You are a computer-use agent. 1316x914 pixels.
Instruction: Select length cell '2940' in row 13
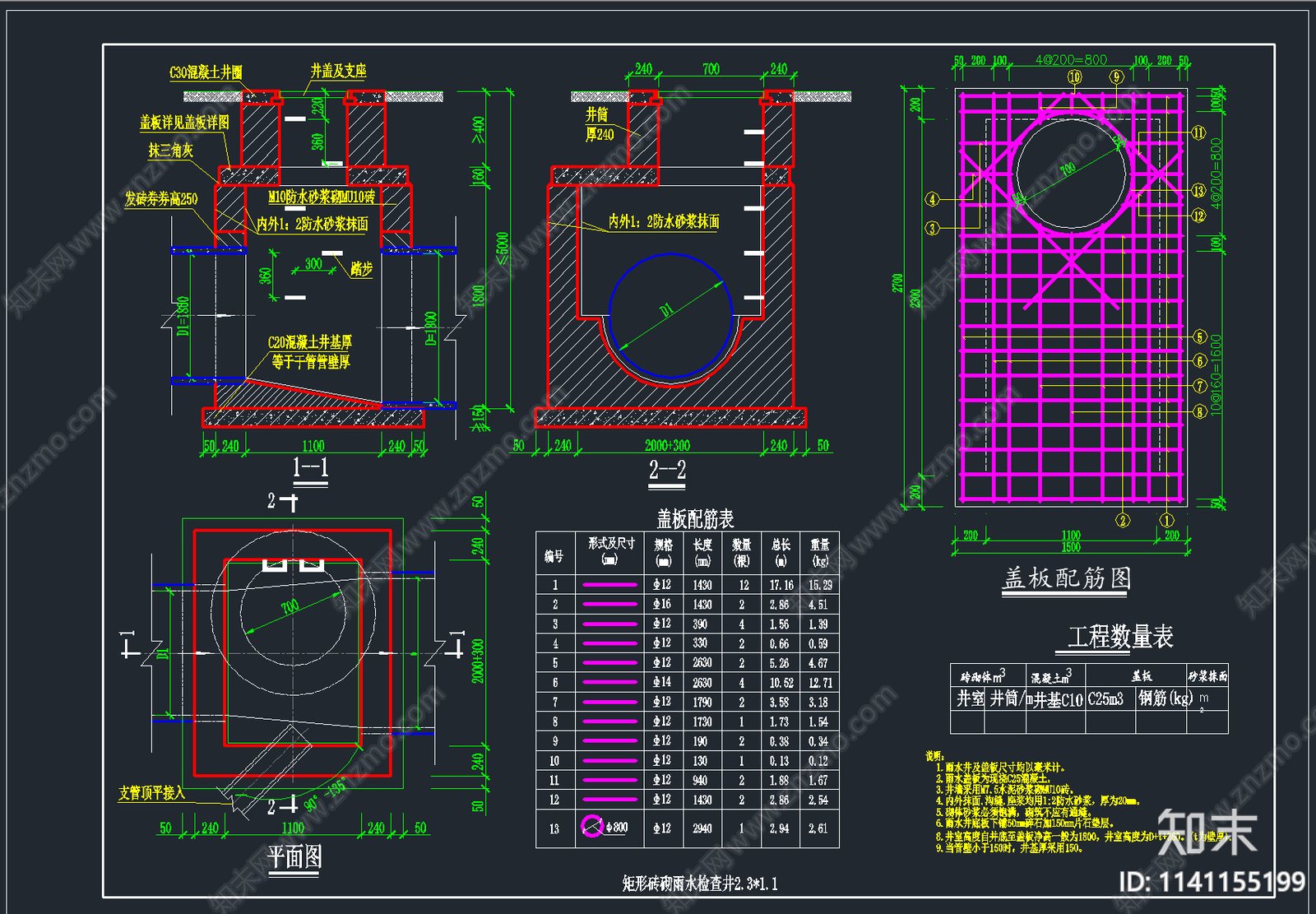click(702, 828)
